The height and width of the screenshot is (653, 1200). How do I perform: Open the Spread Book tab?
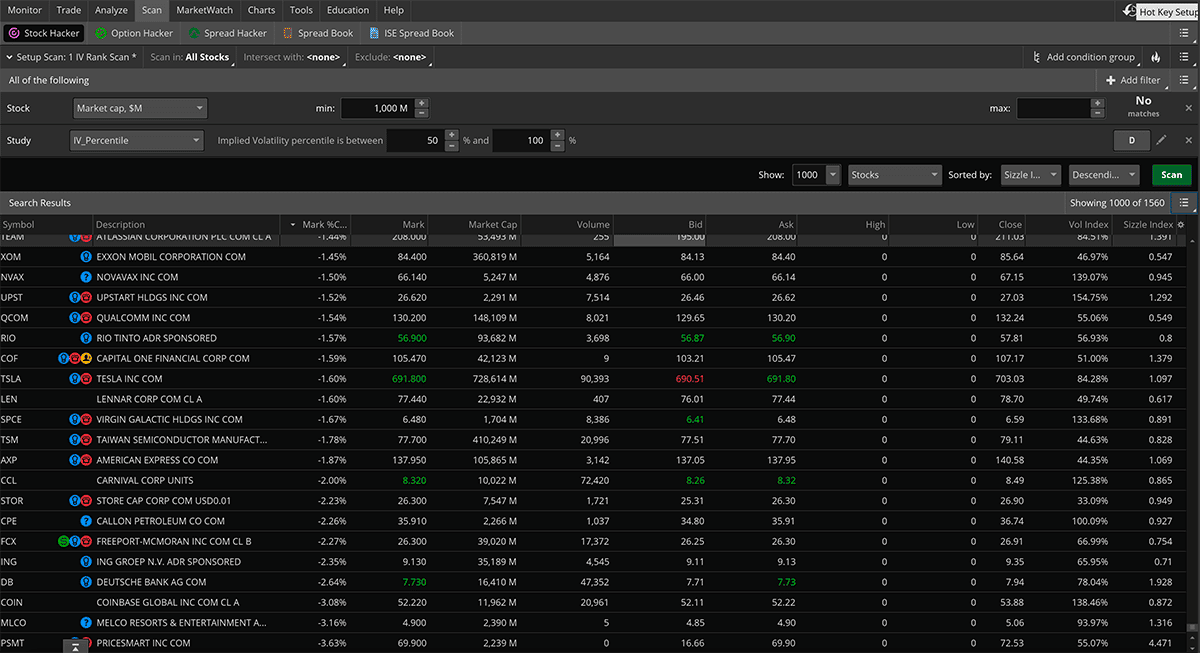pos(318,33)
